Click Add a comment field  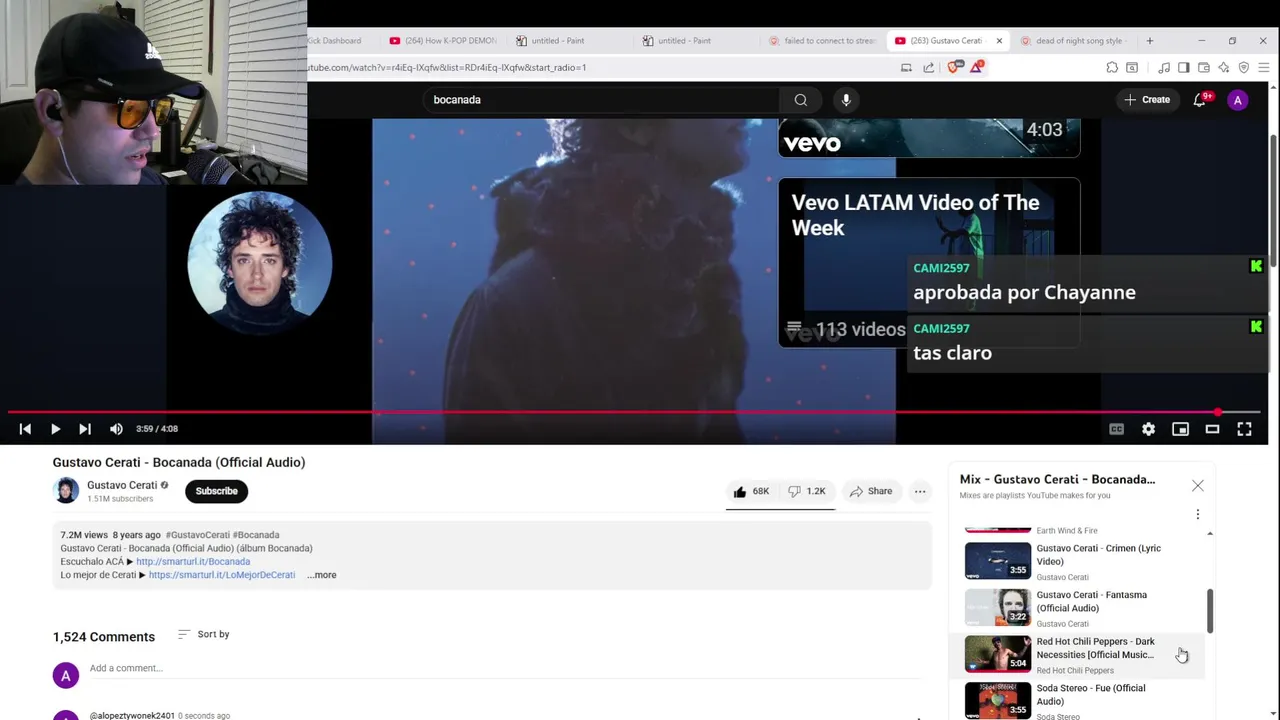[x=505, y=668]
